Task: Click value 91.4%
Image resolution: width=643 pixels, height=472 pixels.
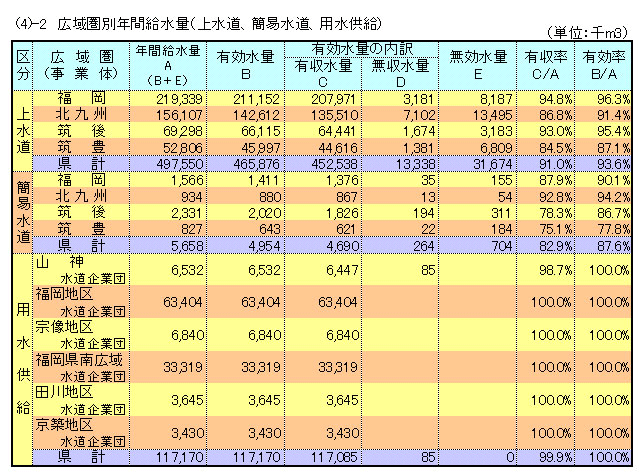Action: point(613,115)
